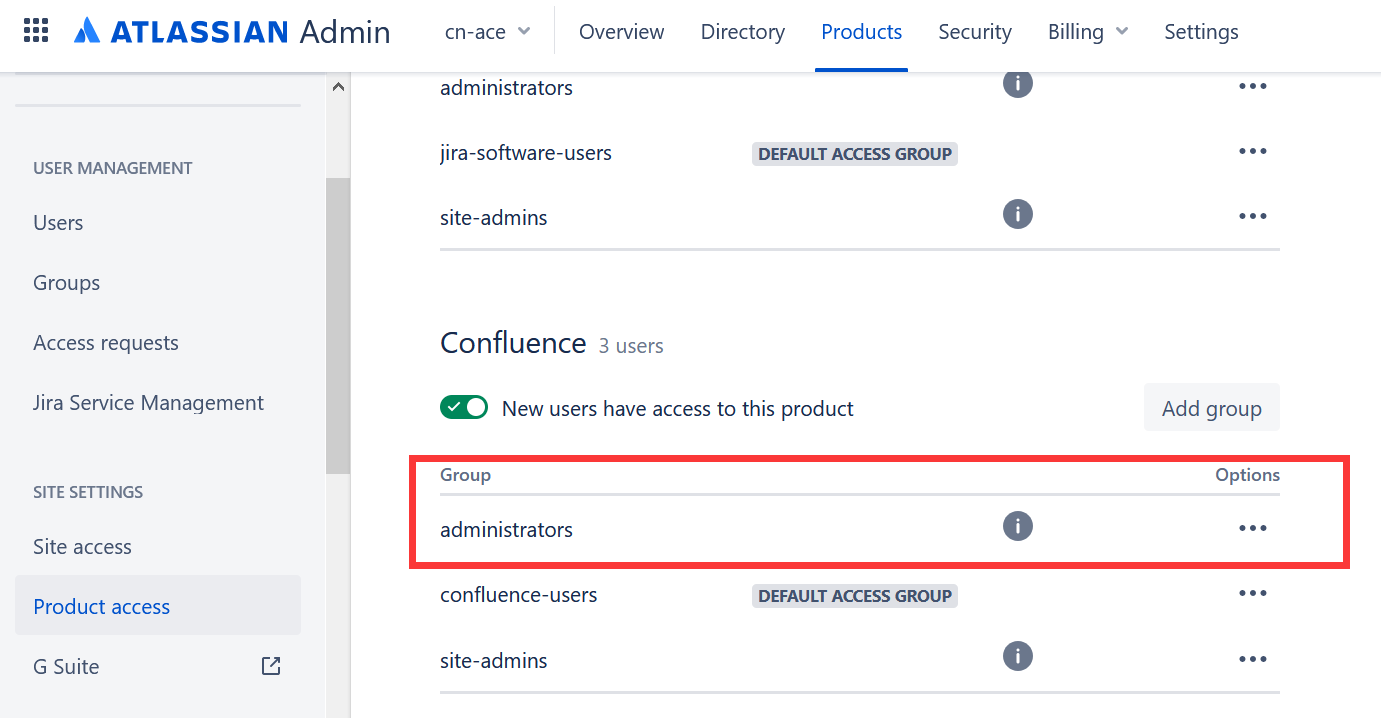Go to Access requests in the sidebar

[x=105, y=342]
